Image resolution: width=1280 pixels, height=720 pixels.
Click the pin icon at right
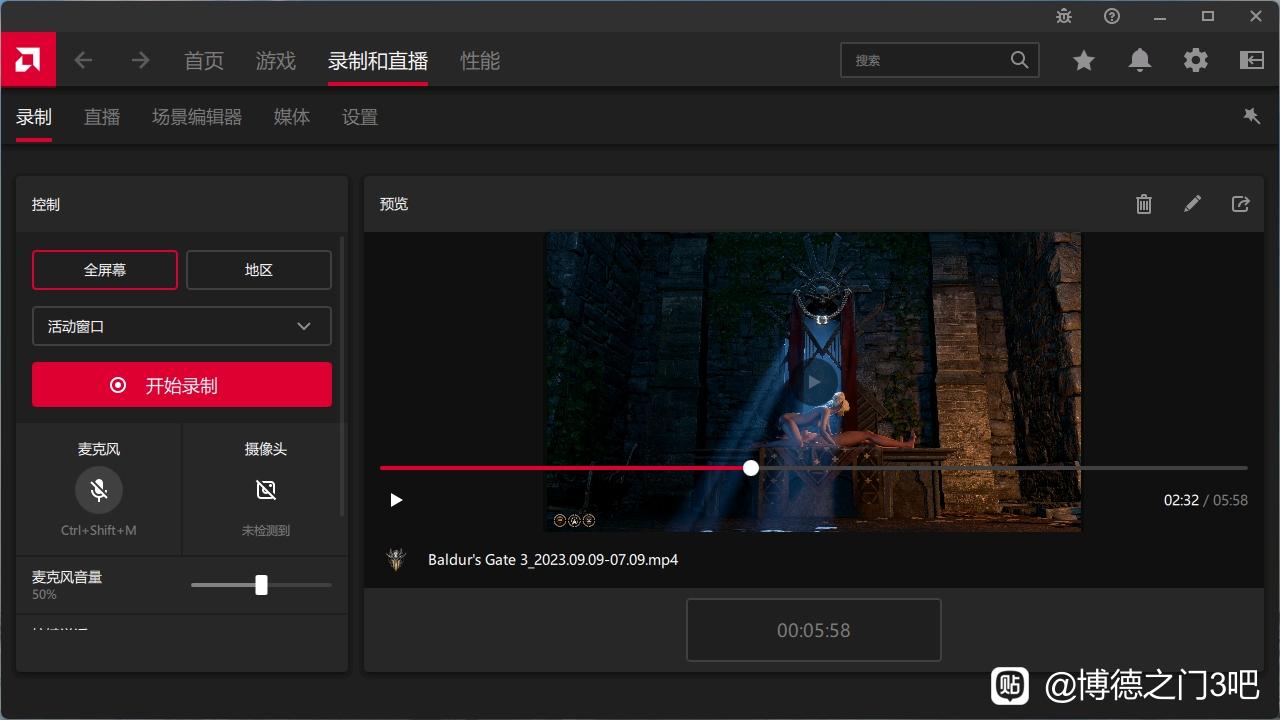click(x=1252, y=116)
